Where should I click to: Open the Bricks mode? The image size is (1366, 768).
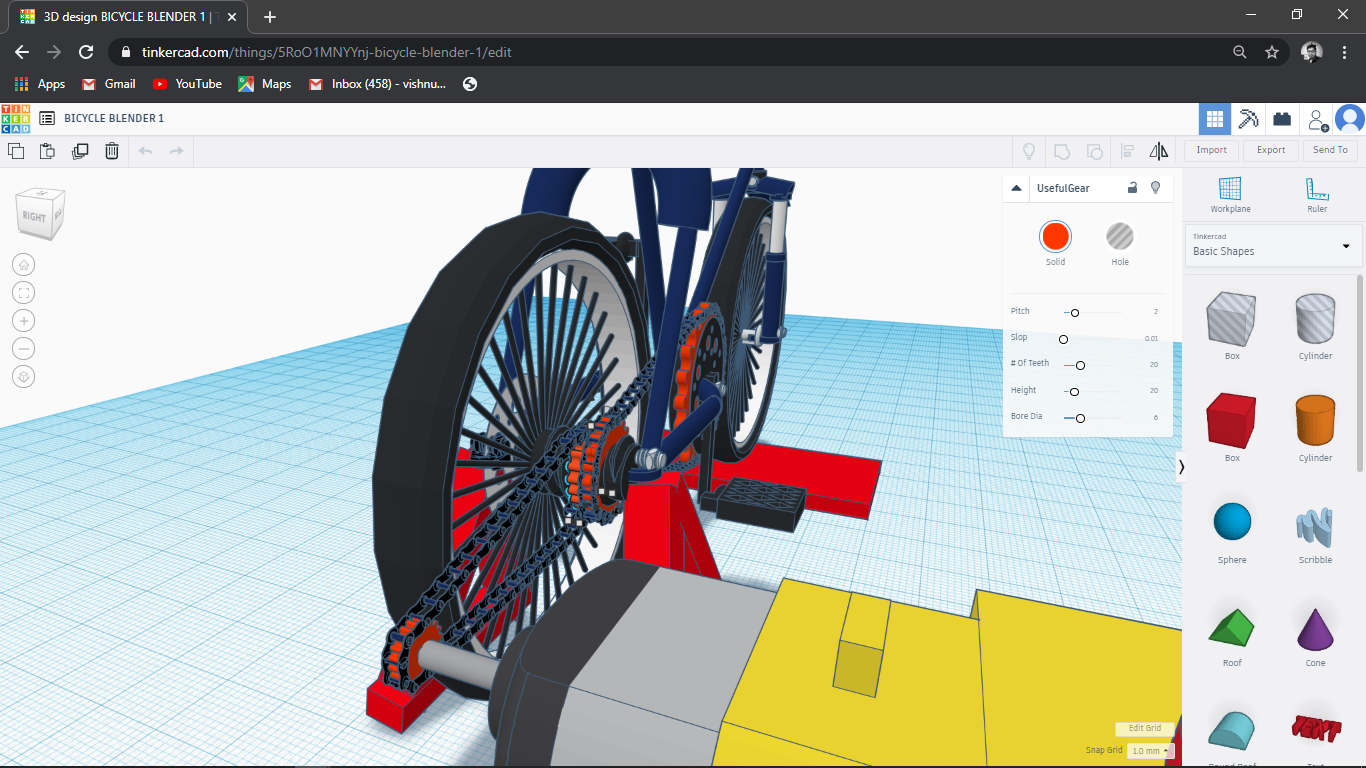click(1282, 119)
